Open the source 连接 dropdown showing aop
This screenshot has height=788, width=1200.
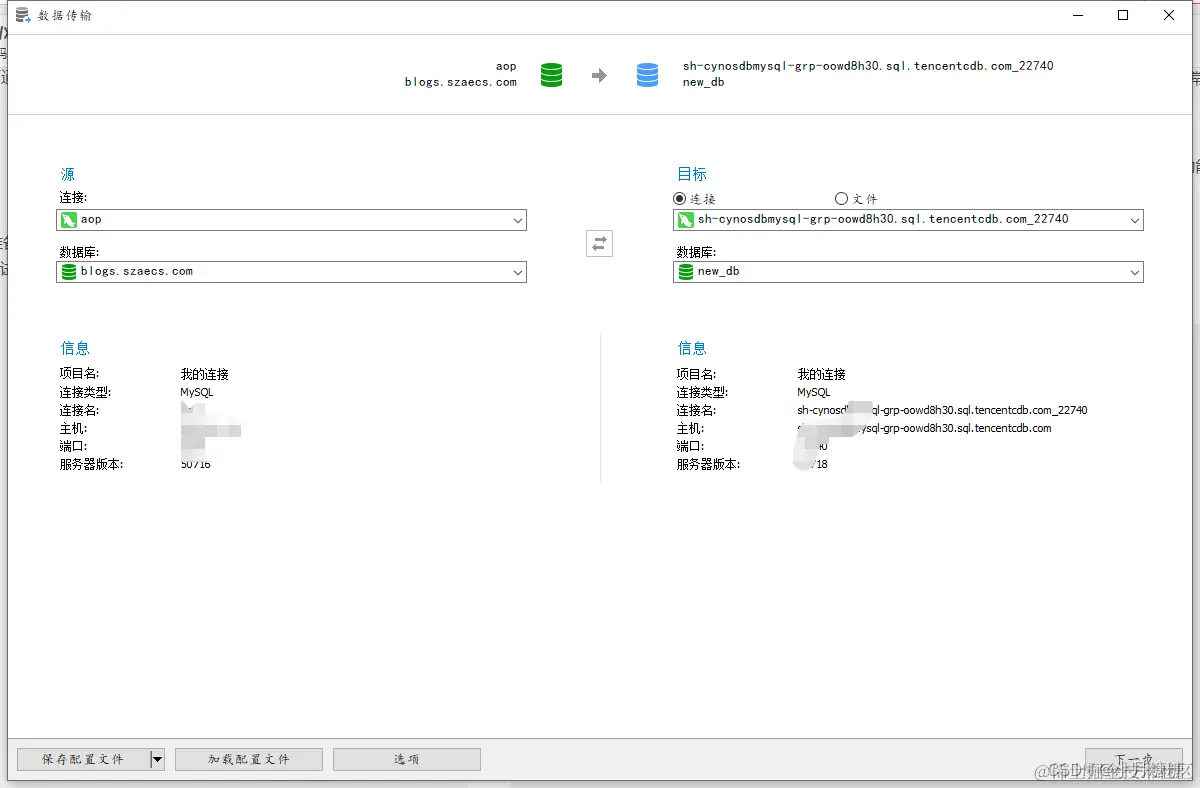point(517,219)
